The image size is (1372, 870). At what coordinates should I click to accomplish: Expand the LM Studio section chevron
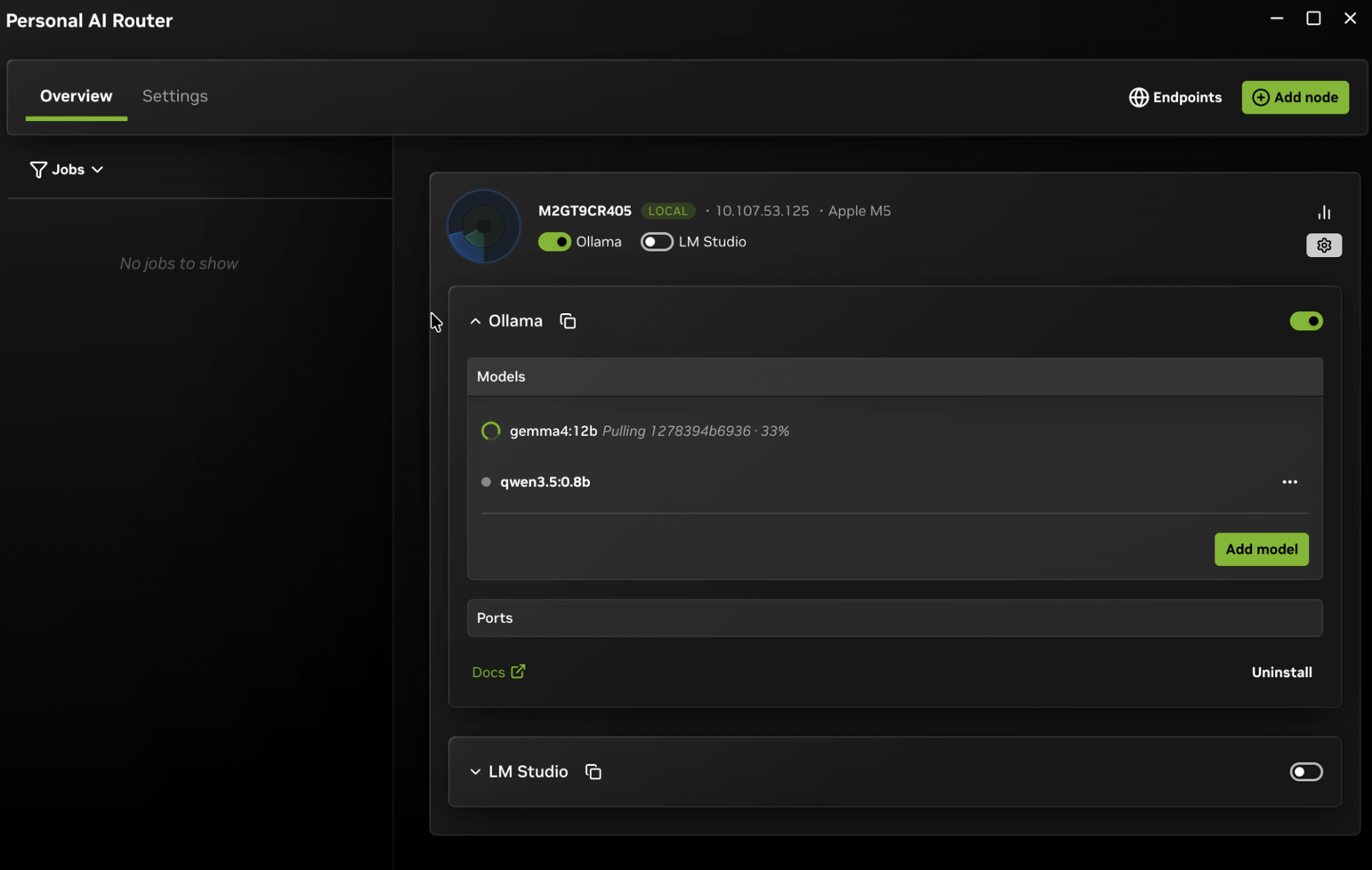click(475, 772)
